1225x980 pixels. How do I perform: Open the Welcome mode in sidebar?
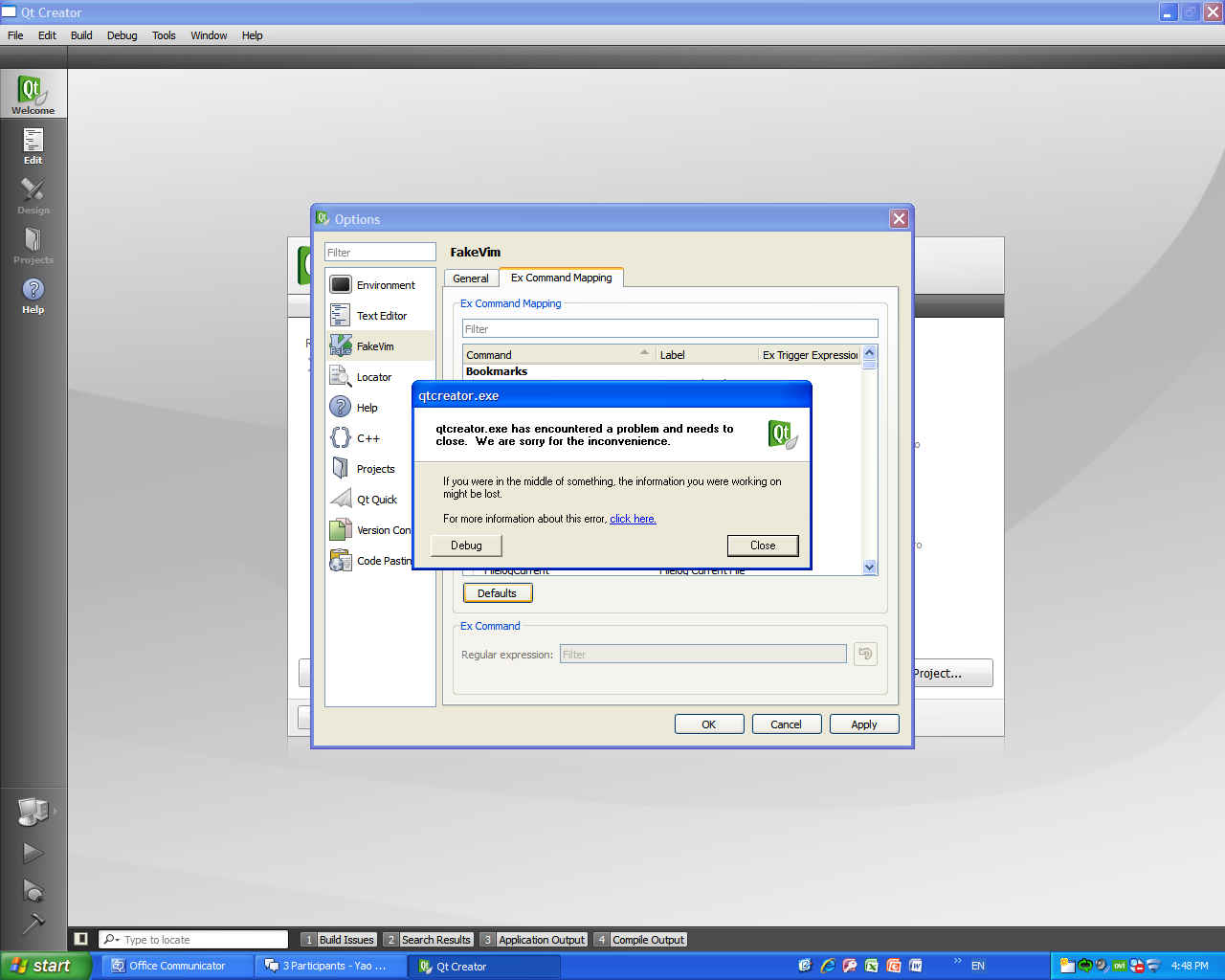33,94
